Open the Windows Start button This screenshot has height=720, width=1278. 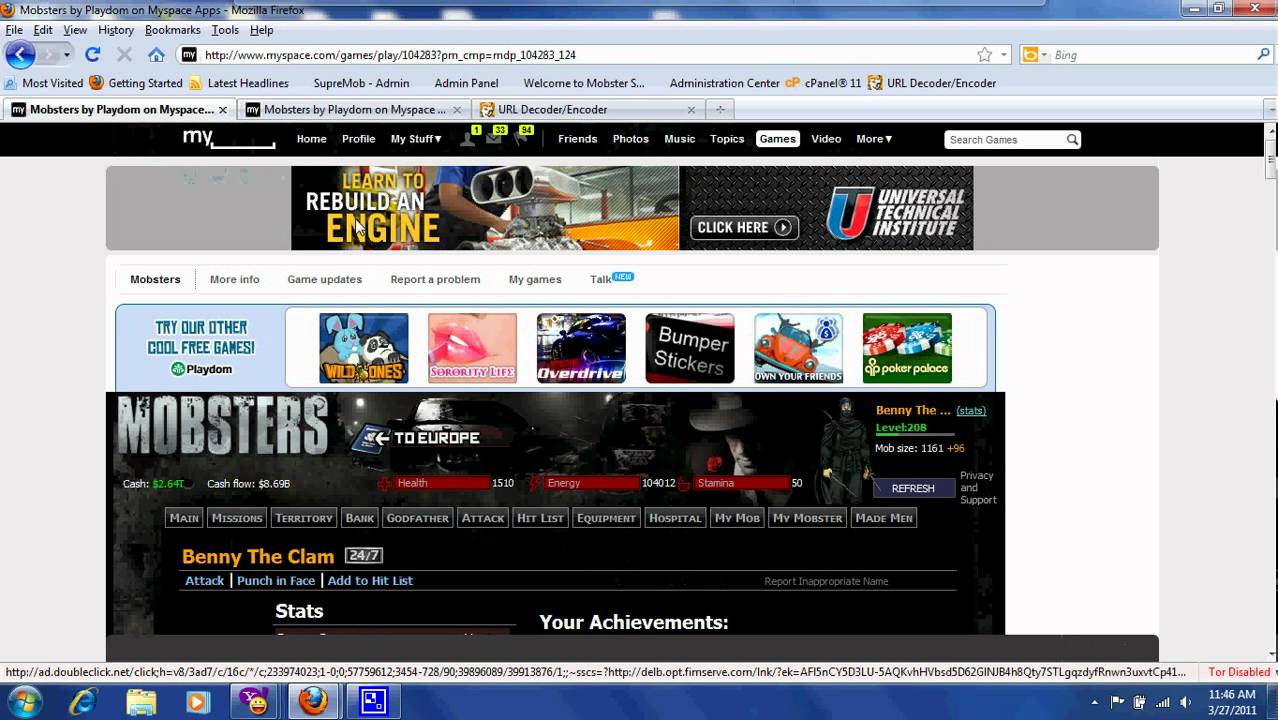coord(23,702)
